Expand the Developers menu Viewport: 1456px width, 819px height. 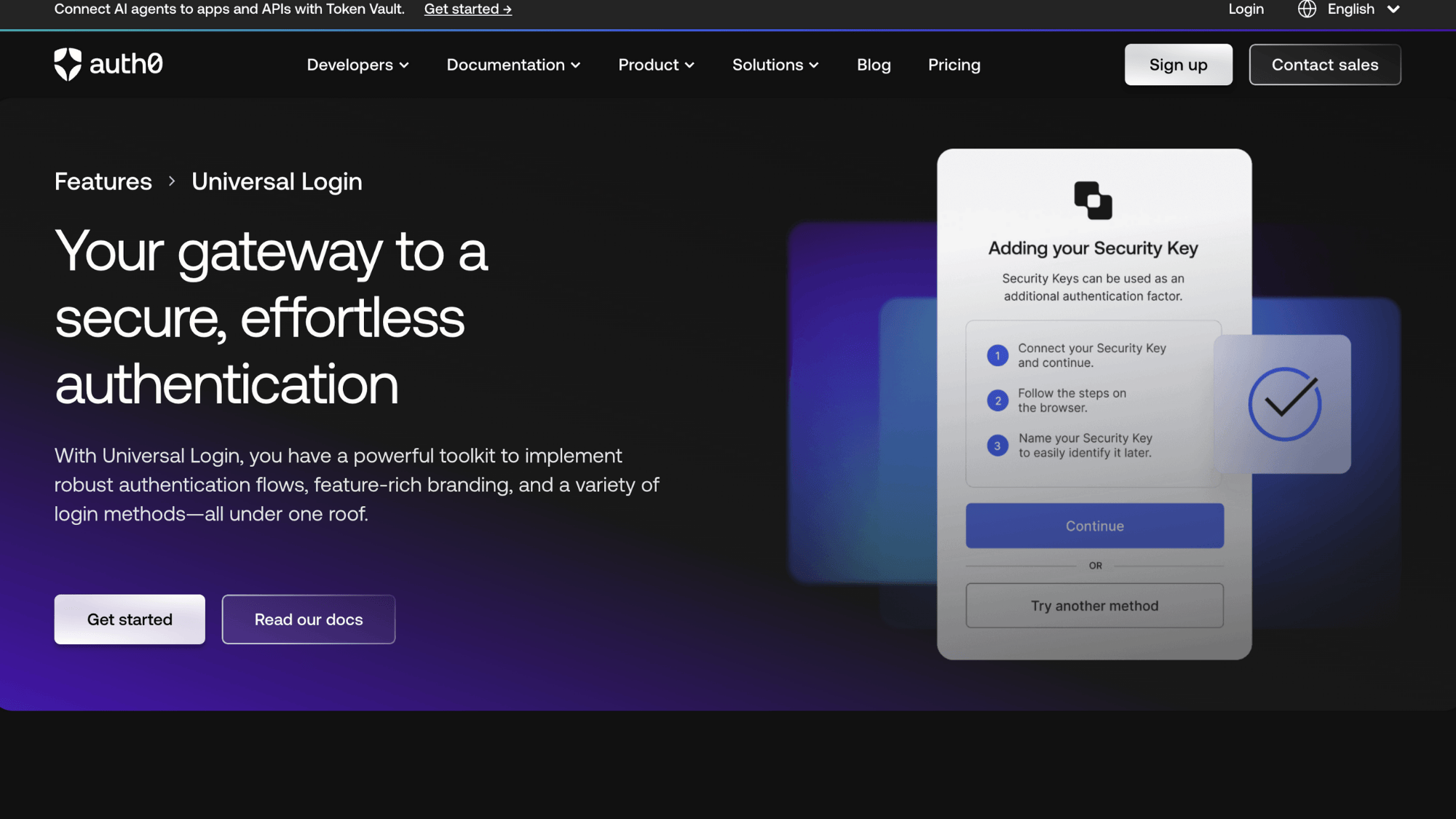point(357,65)
